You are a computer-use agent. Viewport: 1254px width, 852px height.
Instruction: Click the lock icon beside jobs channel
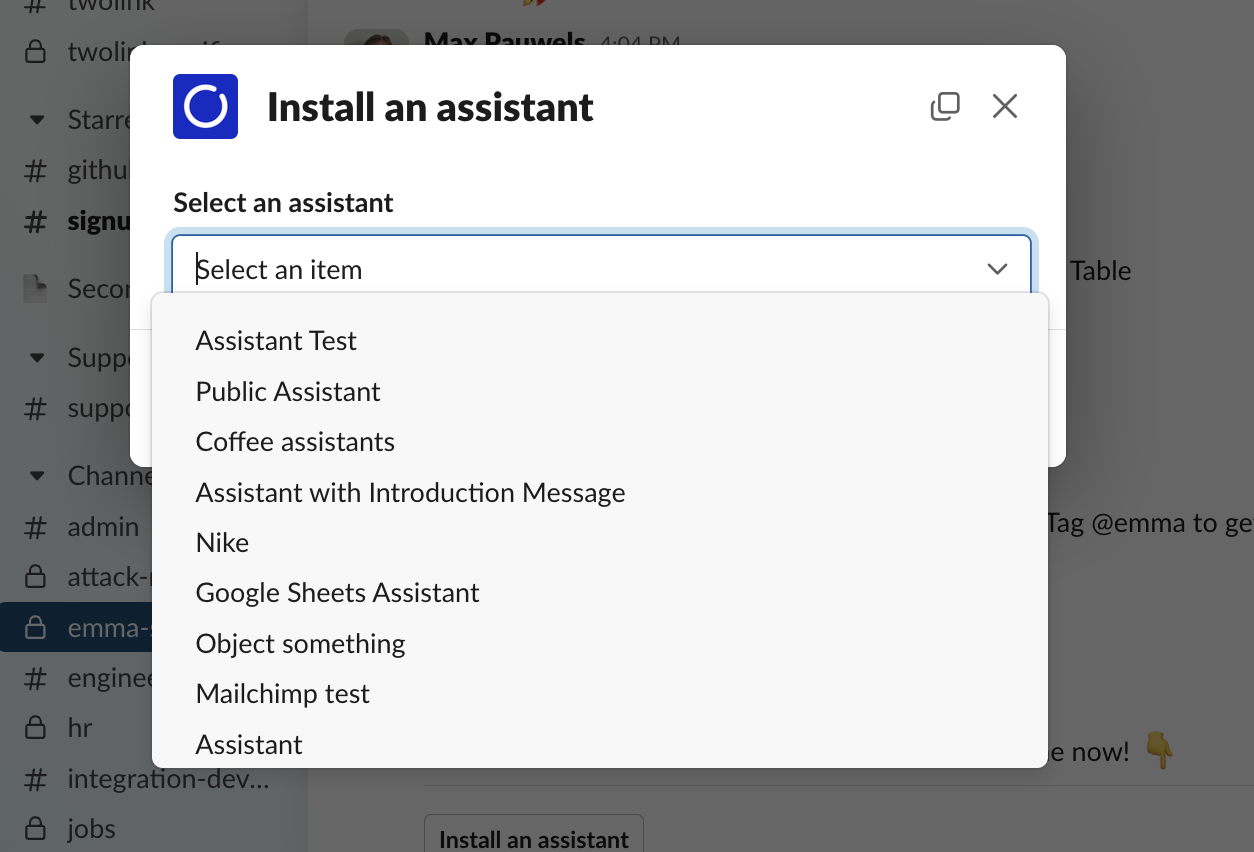(35, 829)
